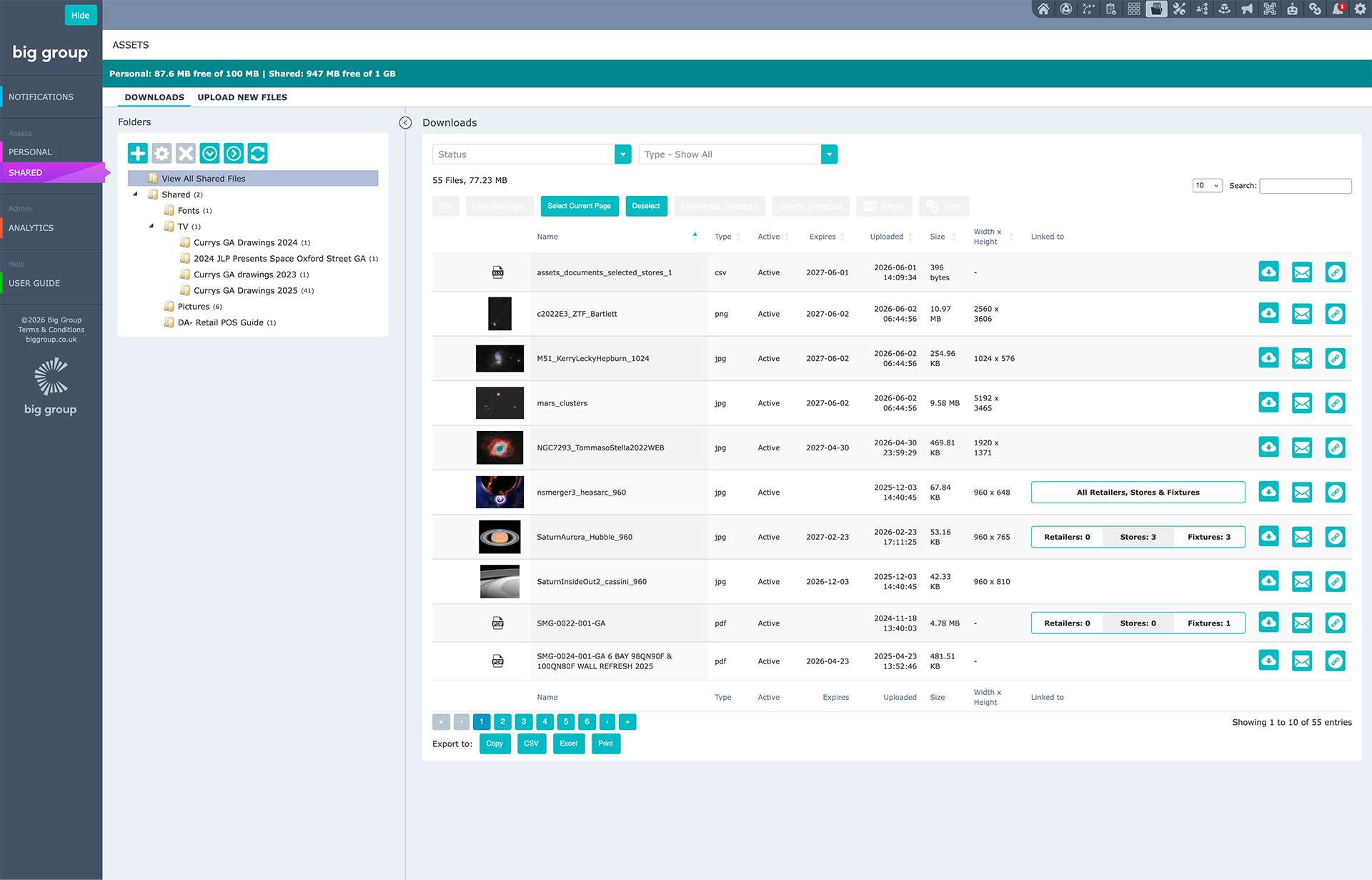This screenshot has width=1372, height=880.
Task: Collapse the Shared folder tree arrow
Action: [135, 194]
